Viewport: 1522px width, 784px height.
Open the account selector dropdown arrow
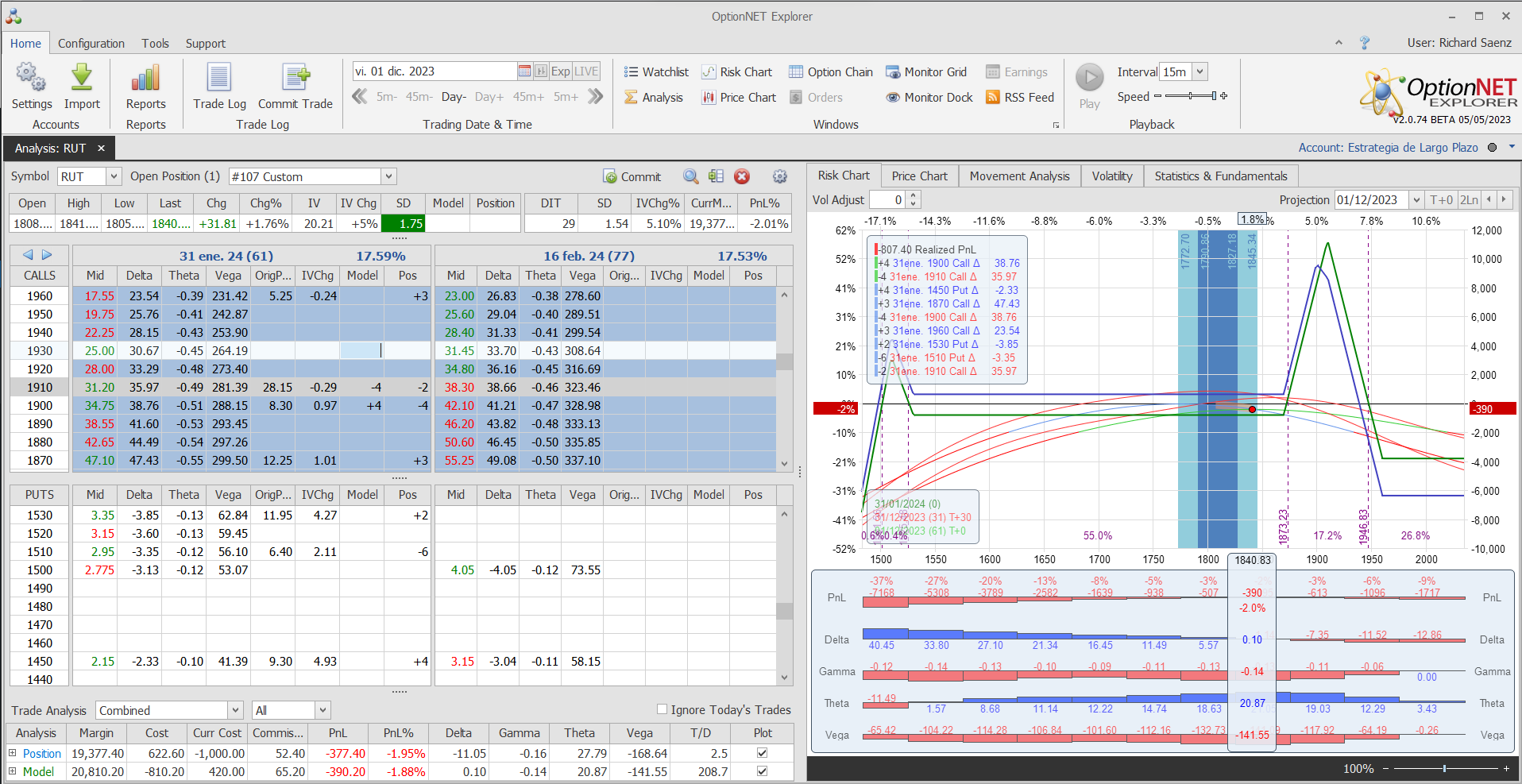1512,147
